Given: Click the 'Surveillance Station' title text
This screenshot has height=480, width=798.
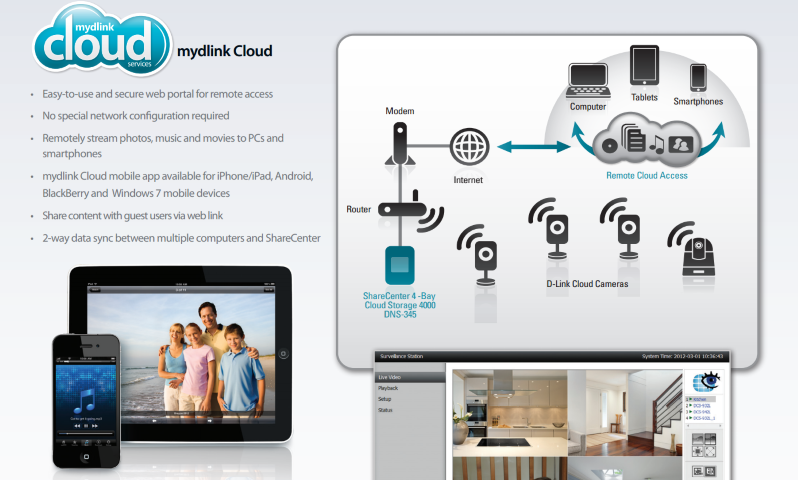Looking at the screenshot, I should coord(402,356).
